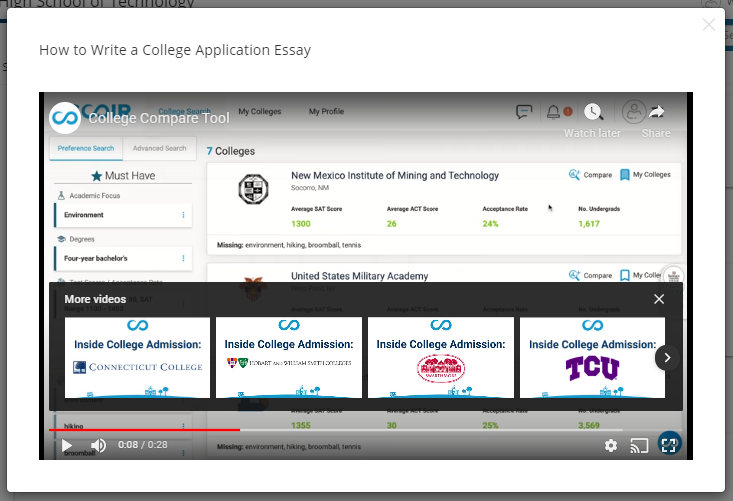Open My Colleges menu item
Screen dimensions: 733x501
260,112
